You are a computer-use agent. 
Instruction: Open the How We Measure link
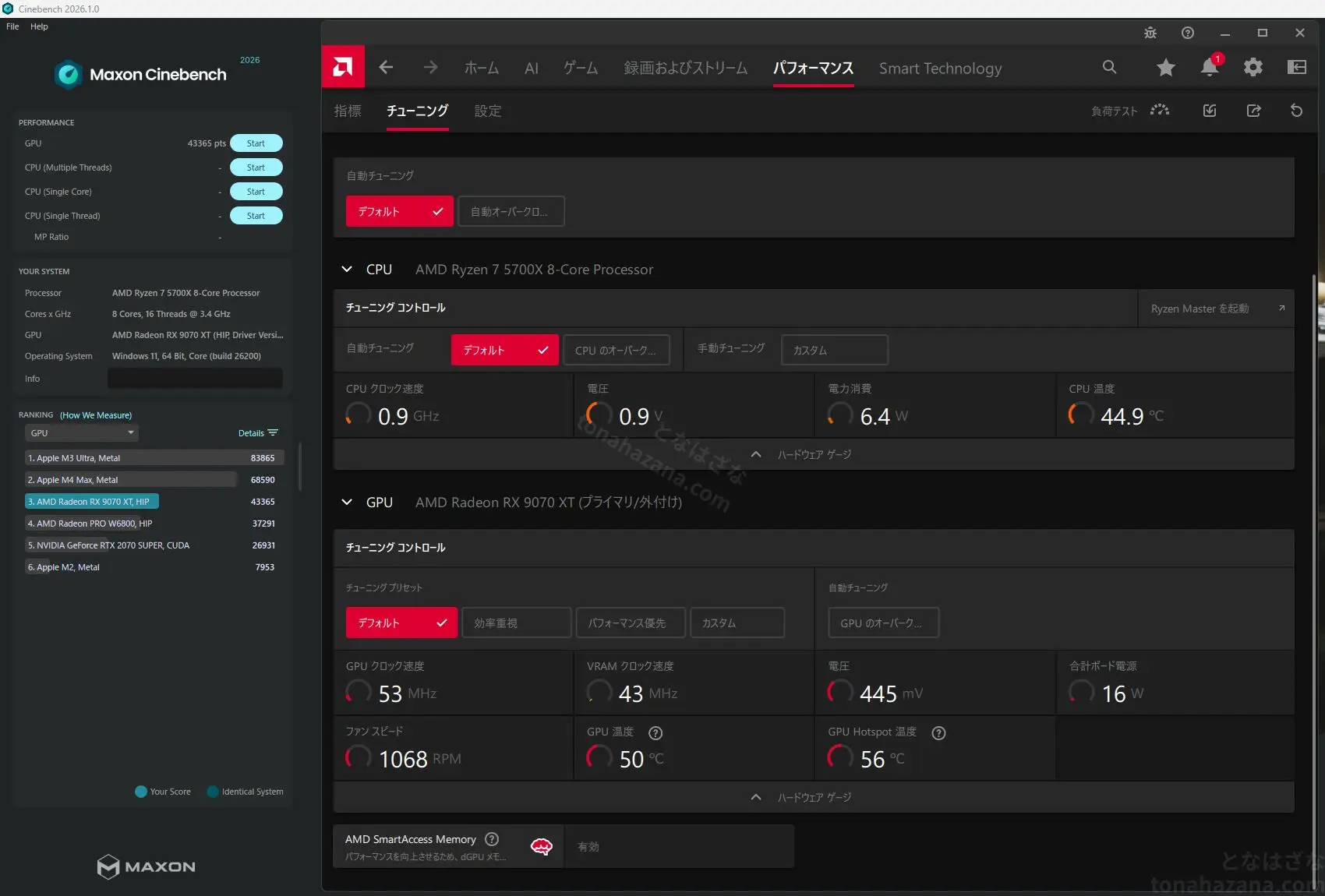pyautogui.click(x=96, y=415)
